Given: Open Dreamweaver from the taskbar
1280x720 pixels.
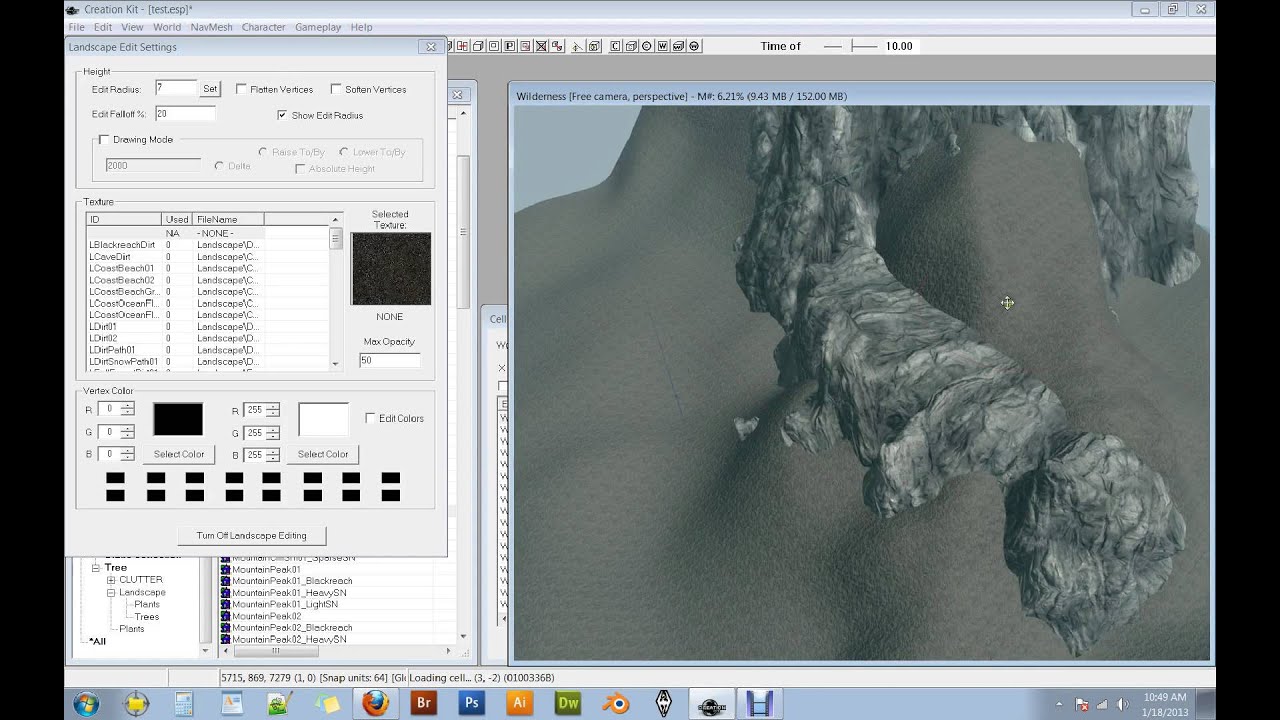Looking at the screenshot, I should click(568, 703).
